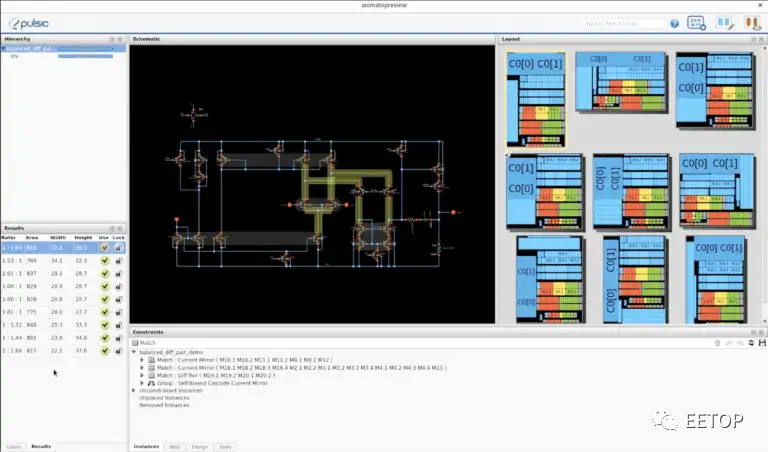
Task: Toggle Use checkbox on the area 775 row
Action: click(104, 312)
